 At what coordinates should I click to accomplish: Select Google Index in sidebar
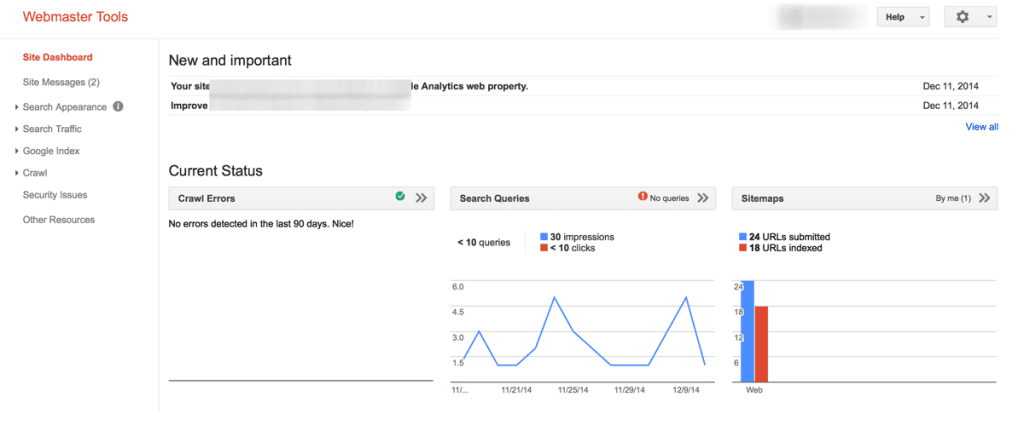coord(51,151)
